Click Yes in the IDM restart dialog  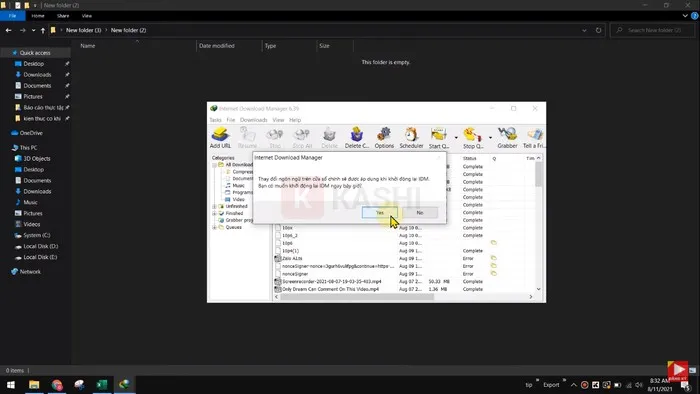[379, 213]
